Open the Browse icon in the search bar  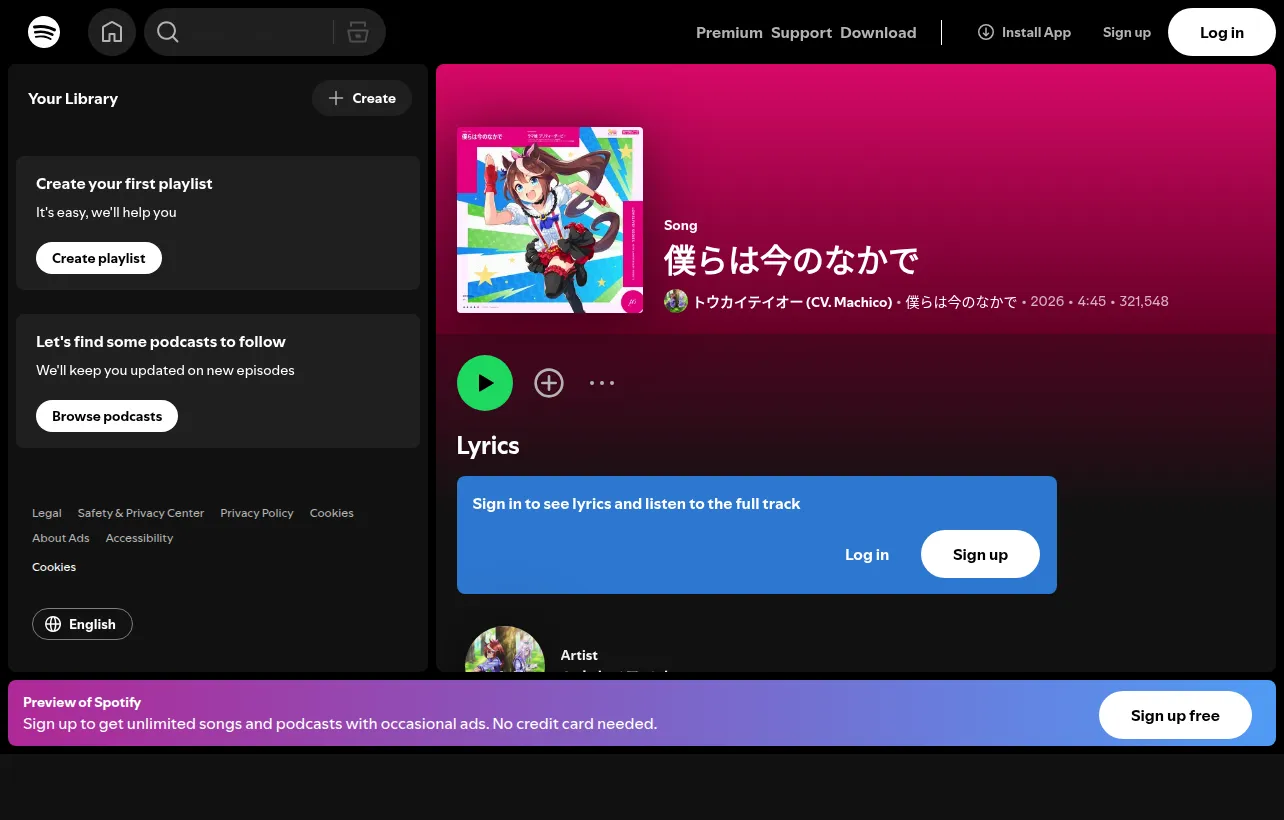358,32
